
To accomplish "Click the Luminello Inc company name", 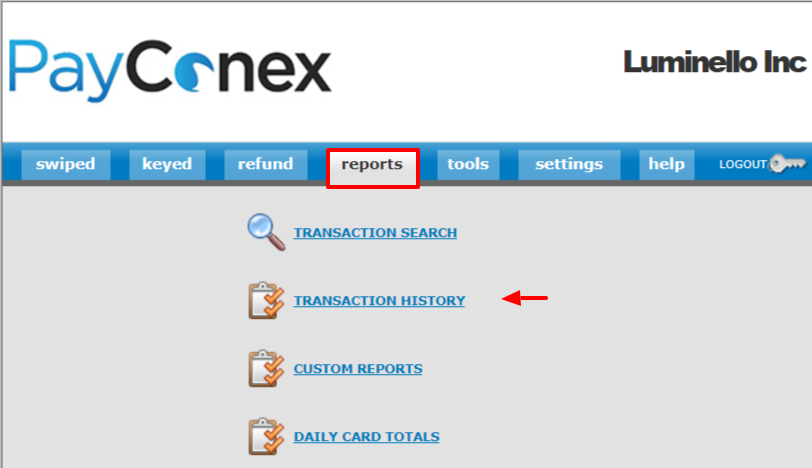I will (x=715, y=62).
